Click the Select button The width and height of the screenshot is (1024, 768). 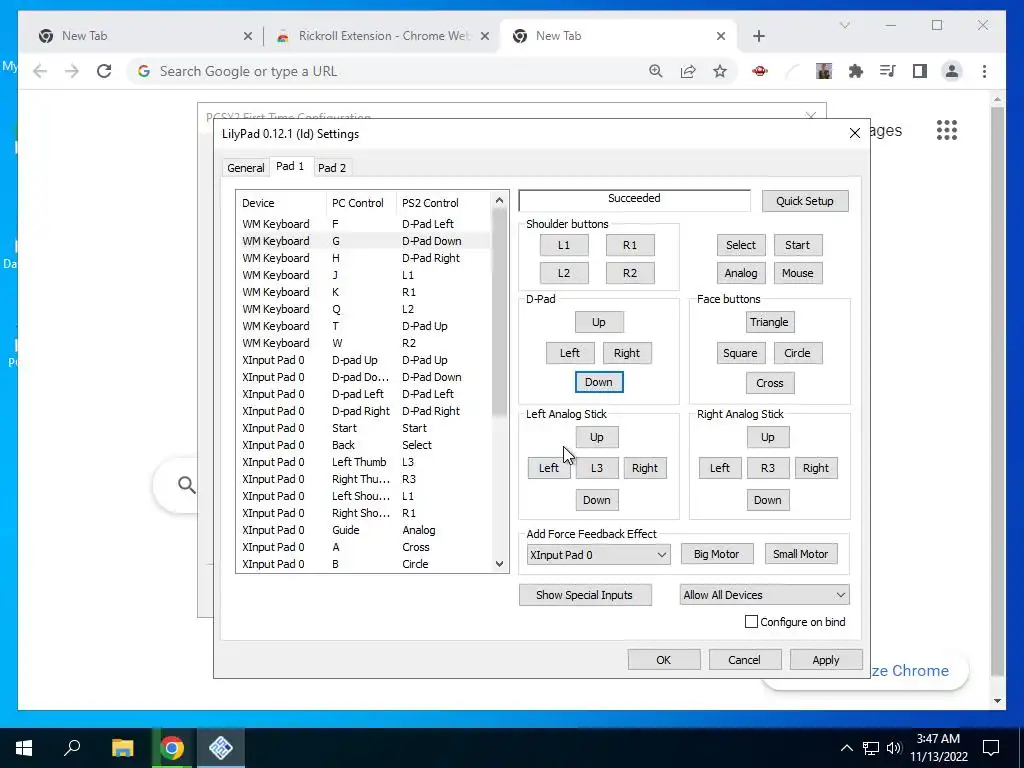(741, 246)
